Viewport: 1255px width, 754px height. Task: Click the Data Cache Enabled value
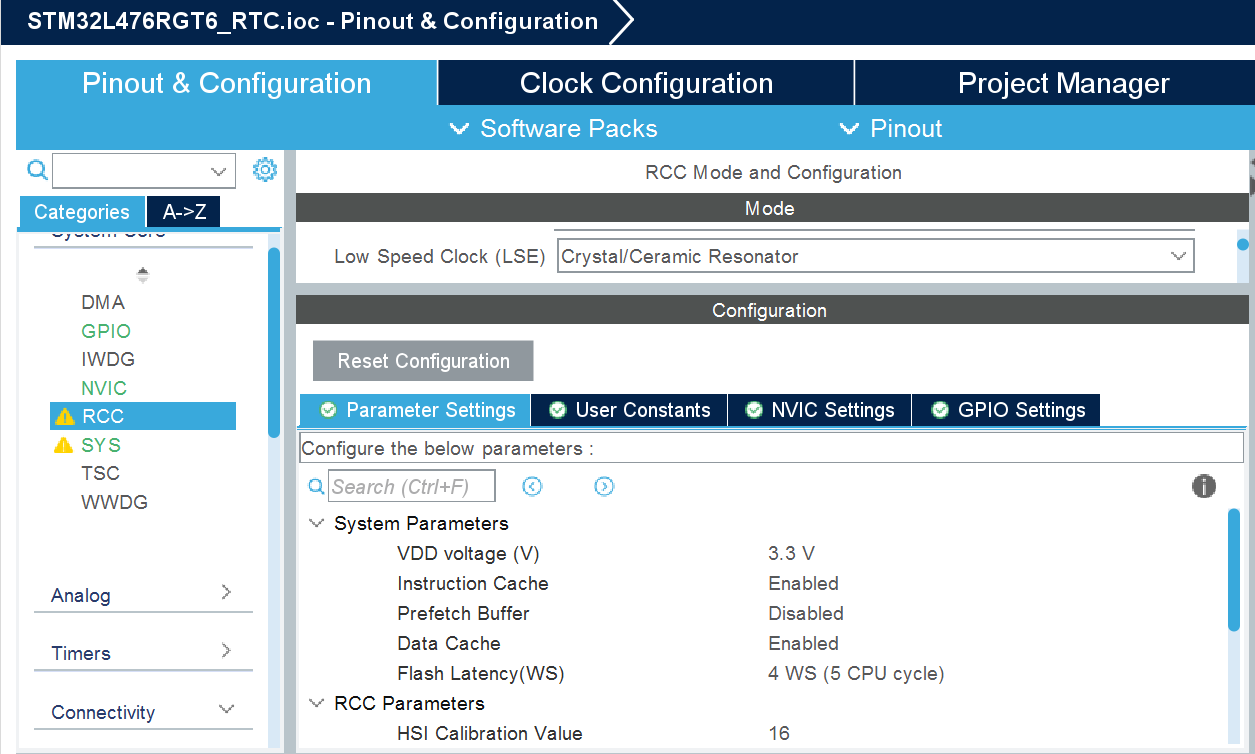tap(804, 643)
